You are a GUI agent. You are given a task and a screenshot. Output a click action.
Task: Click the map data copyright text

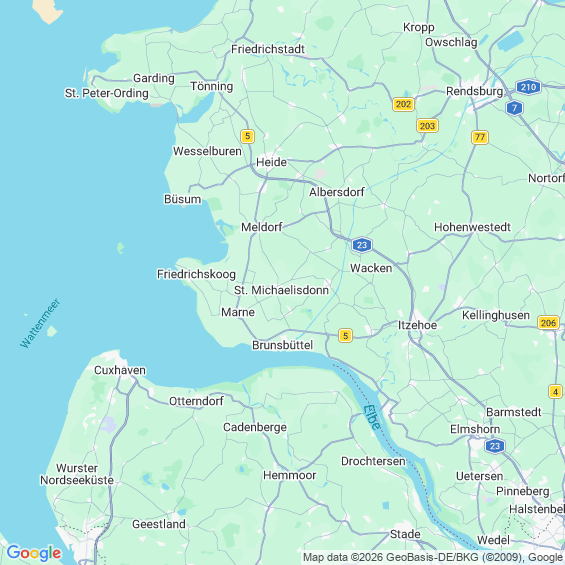pyautogui.click(x=433, y=557)
